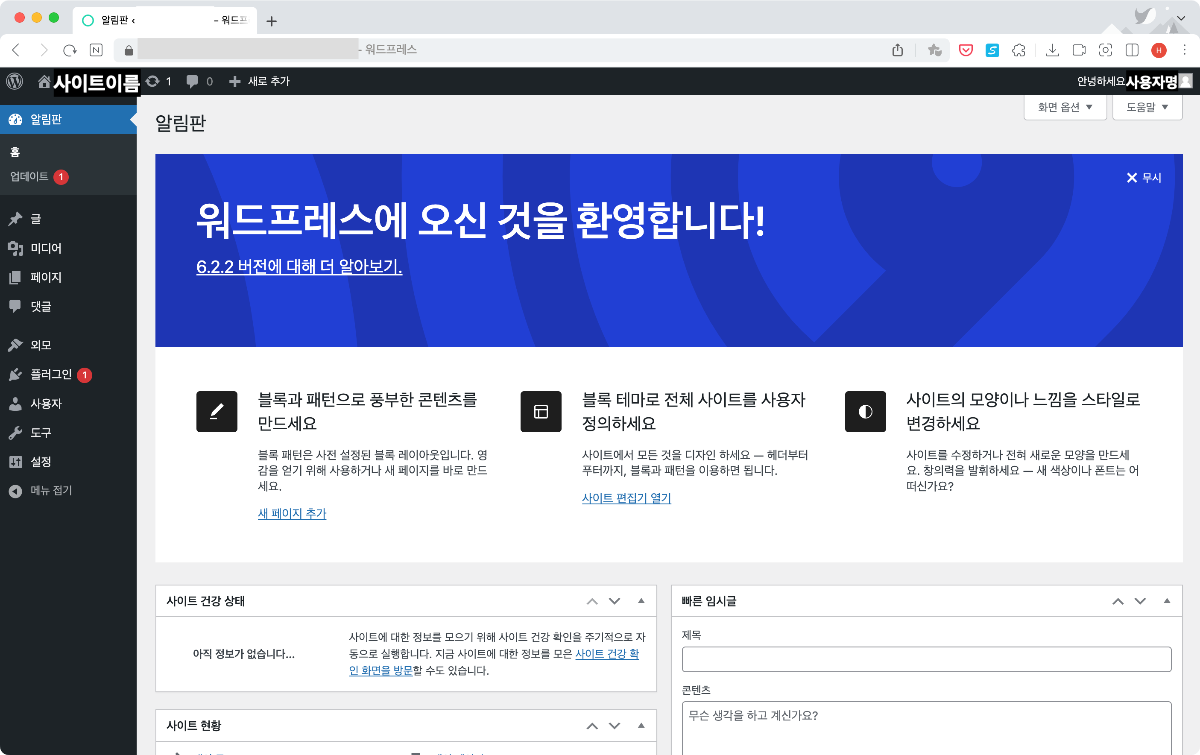This screenshot has height=755, width=1200.
Task: Open 도구 menu in sidebar
Action: (x=68, y=433)
